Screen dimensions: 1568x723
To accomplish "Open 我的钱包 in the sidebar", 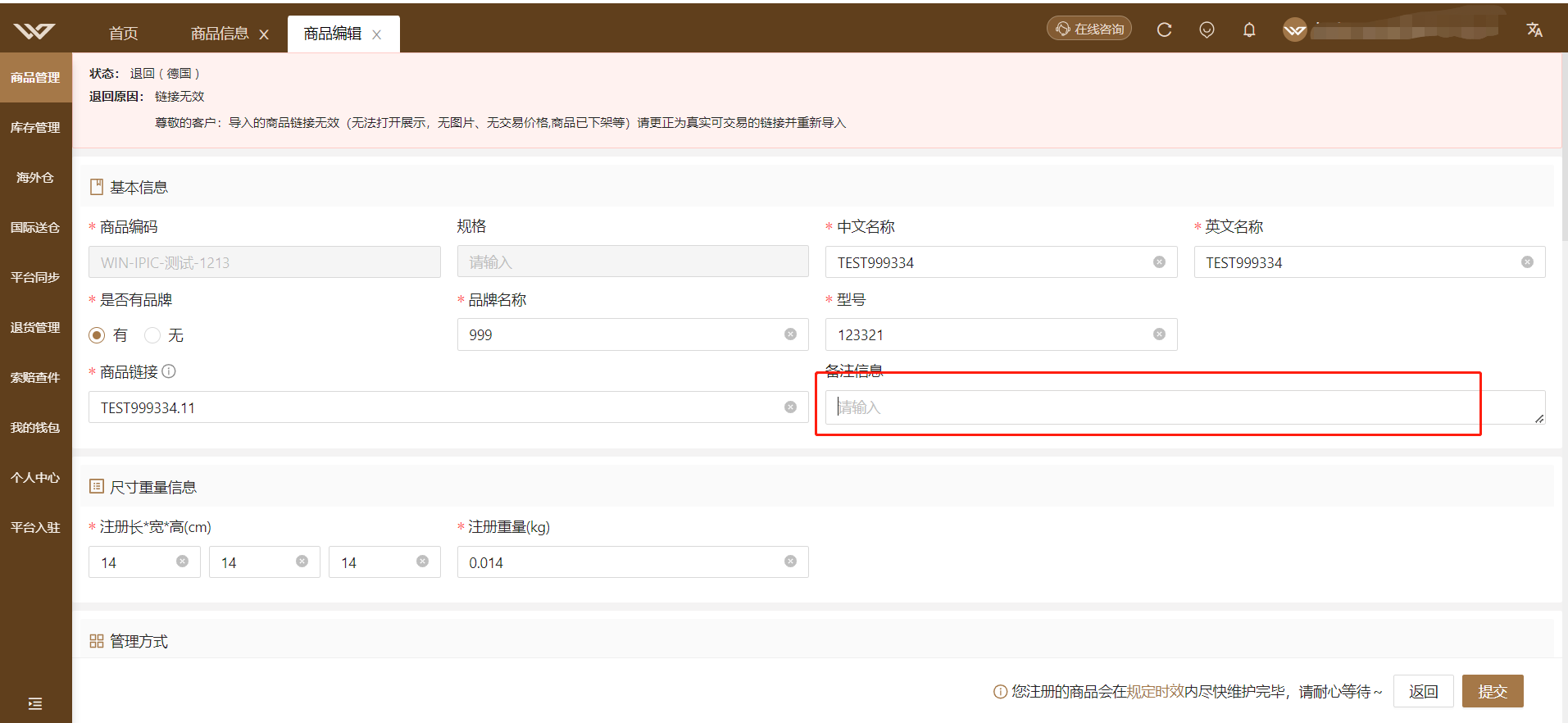I will click(x=35, y=428).
